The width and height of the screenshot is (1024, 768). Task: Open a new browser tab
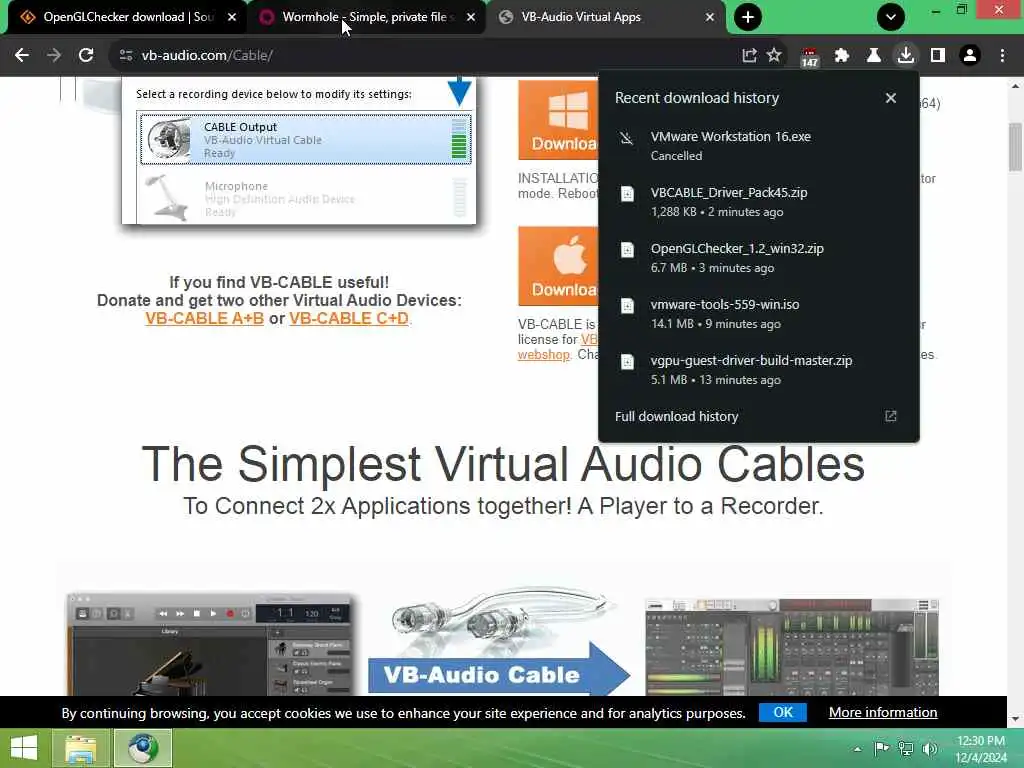point(748,17)
